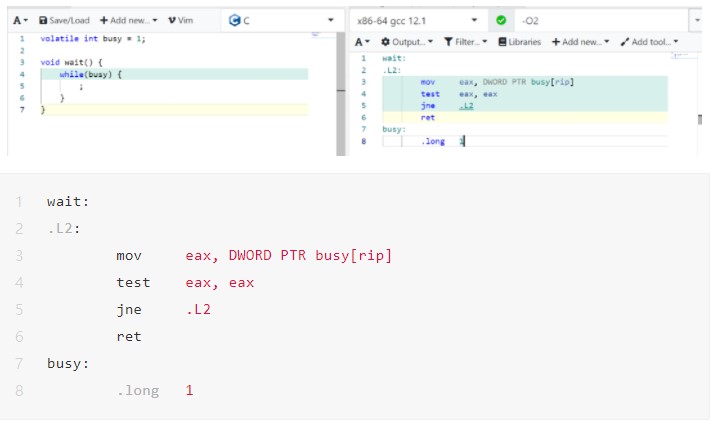Click the green compilation status checkmark
Image resolution: width=711 pixels, height=424 pixels.
tap(501, 20)
